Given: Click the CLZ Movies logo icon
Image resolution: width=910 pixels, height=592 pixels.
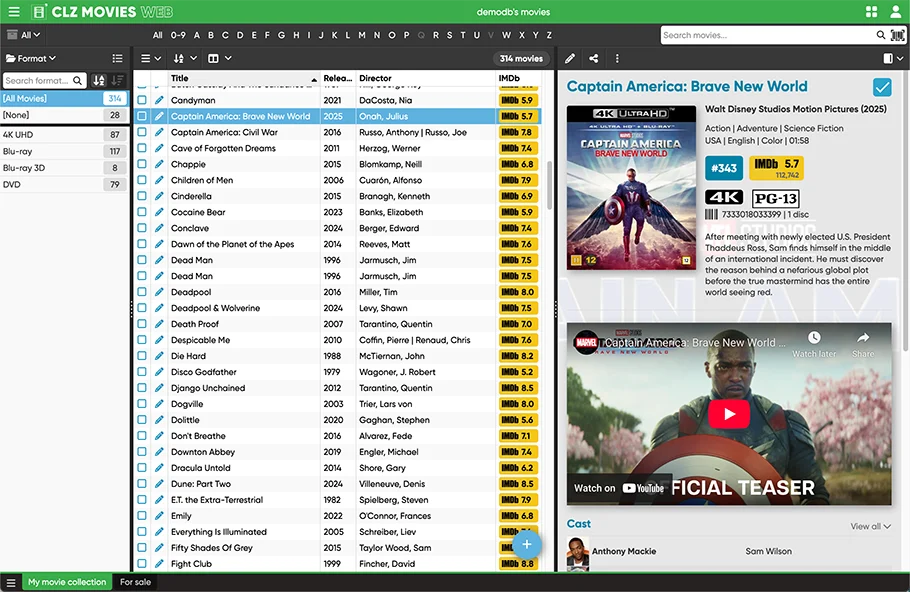Looking at the screenshot, I should (x=39, y=12).
